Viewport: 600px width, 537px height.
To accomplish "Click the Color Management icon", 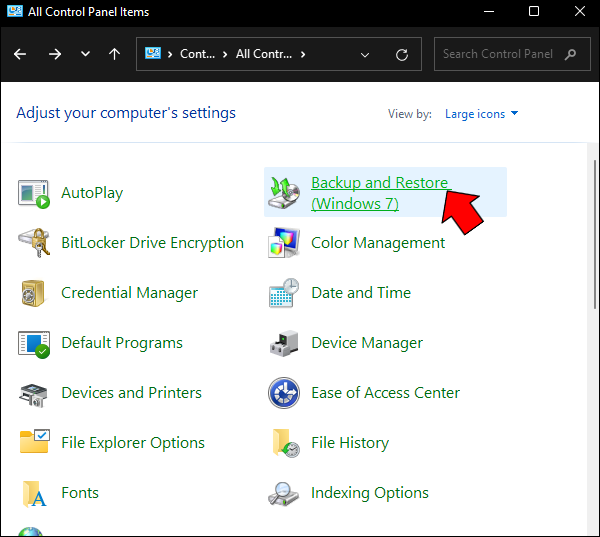I will tap(284, 243).
